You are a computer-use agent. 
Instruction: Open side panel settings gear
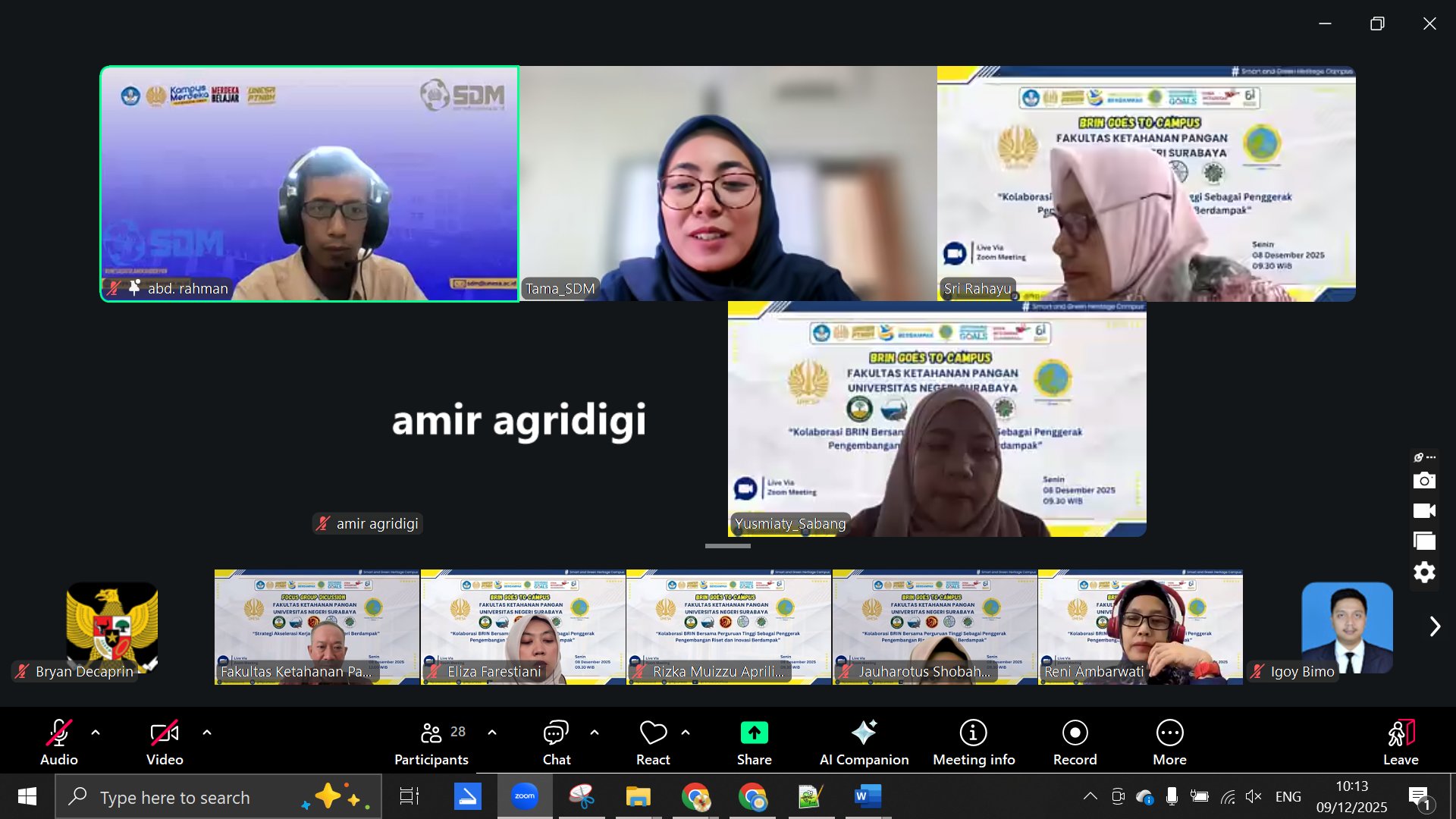pyautogui.click(x=1424, y=572)
